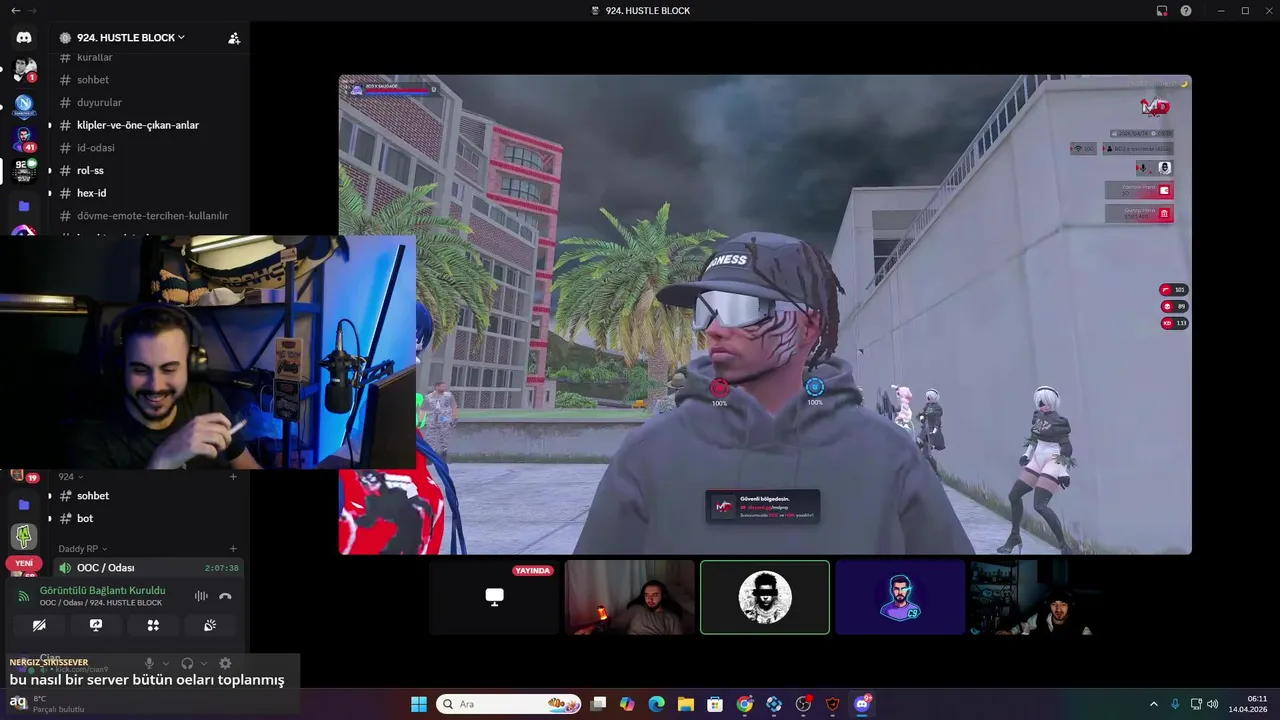Invite people to 924. HUSTLE BLOCK
This screenshot has width=1280, height=720.
pyautogui.click(x=234, y=38)
